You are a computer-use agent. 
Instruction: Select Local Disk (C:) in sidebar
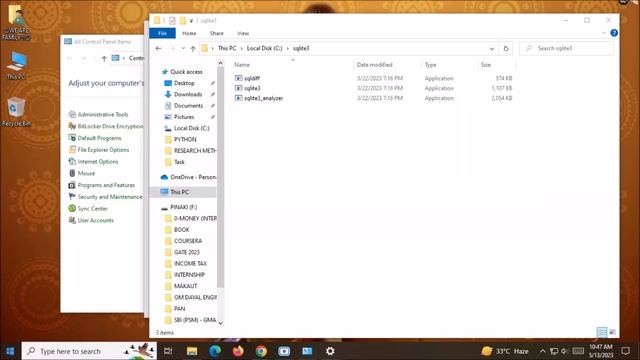[191, 128]
